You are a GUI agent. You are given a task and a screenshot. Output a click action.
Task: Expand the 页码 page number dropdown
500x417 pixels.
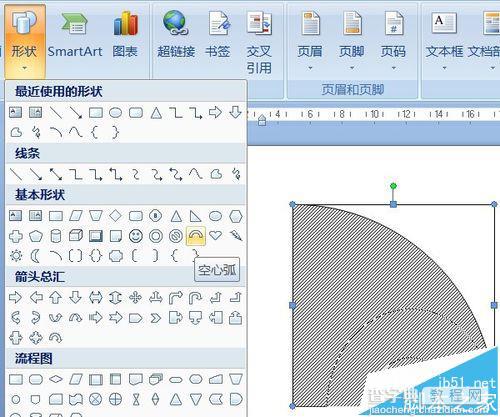[393, 41]
